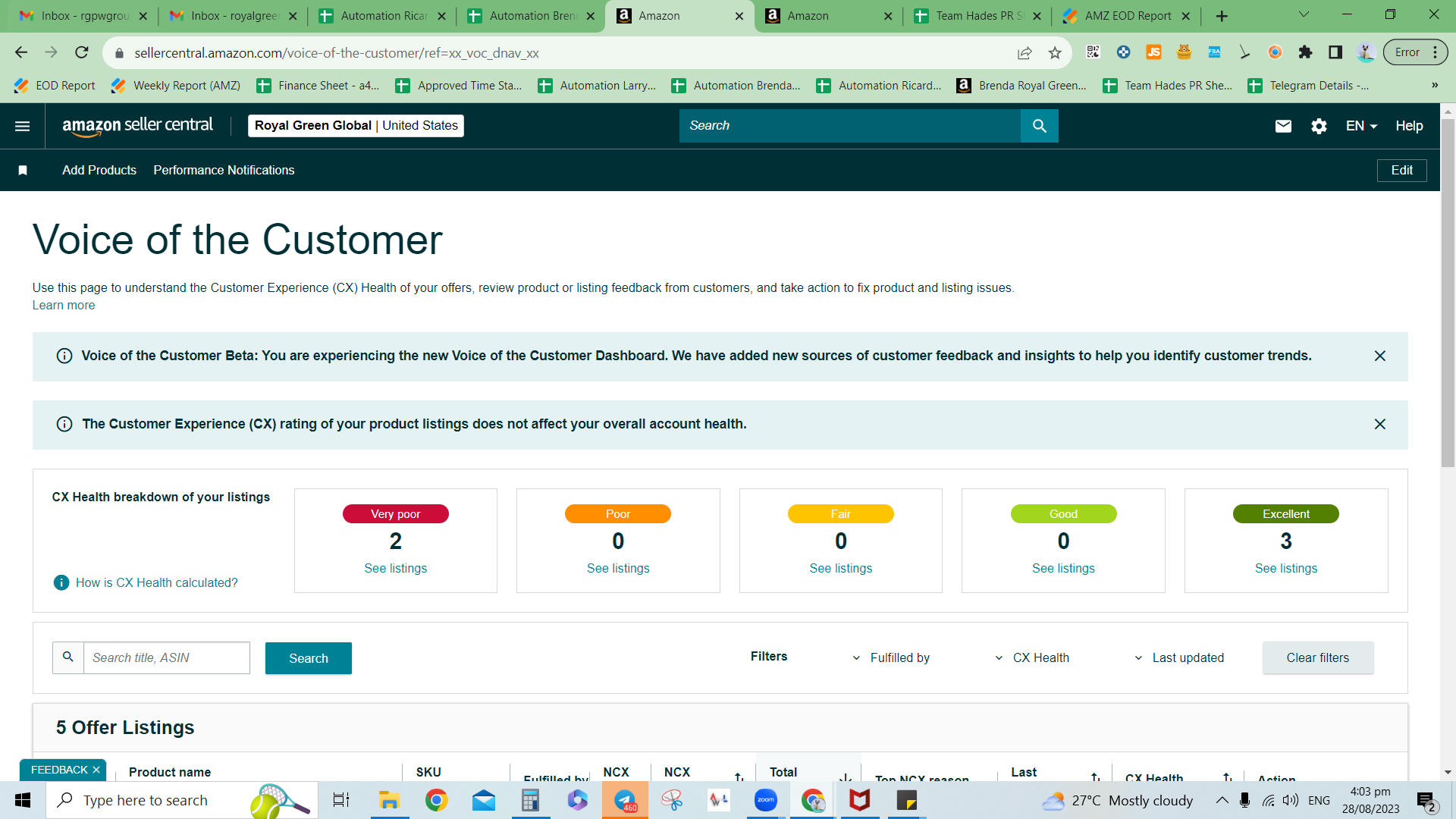Image resolution: width=1456 pixels, height=819 pixels.
Task: Click How is CX Health calculated link
Action: pos(156,582)
